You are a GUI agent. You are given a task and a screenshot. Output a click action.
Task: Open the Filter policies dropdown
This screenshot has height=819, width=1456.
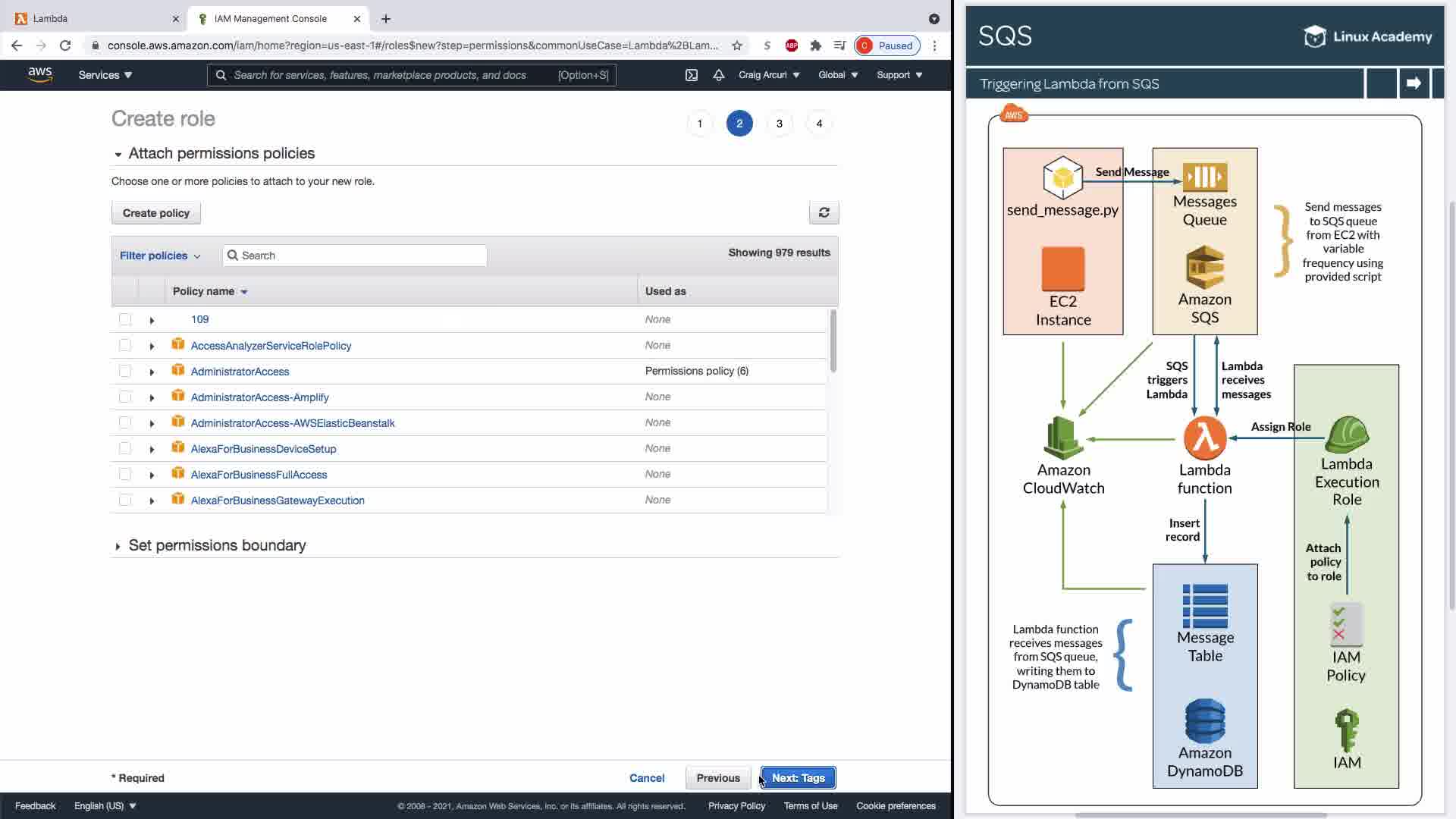pyautogui.click(x=160, y=256)
